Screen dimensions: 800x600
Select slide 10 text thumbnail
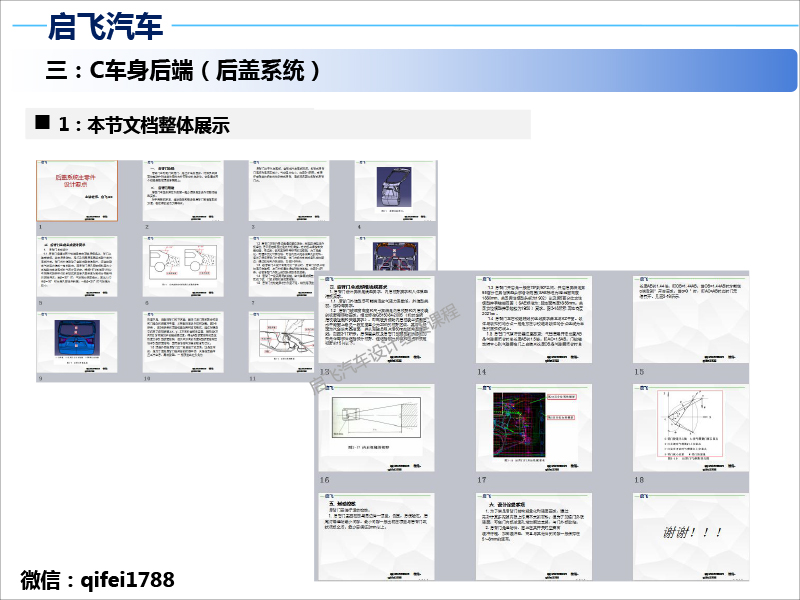(183, 342)
